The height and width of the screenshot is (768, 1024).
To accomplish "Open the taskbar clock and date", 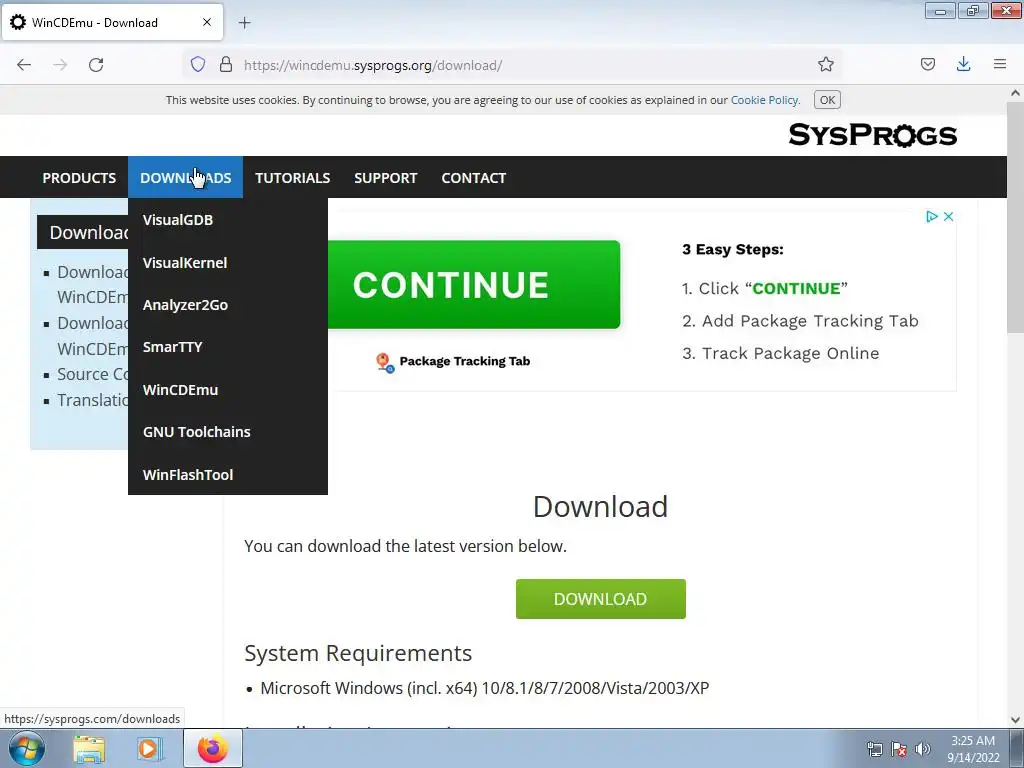I will tap(972, 749).
